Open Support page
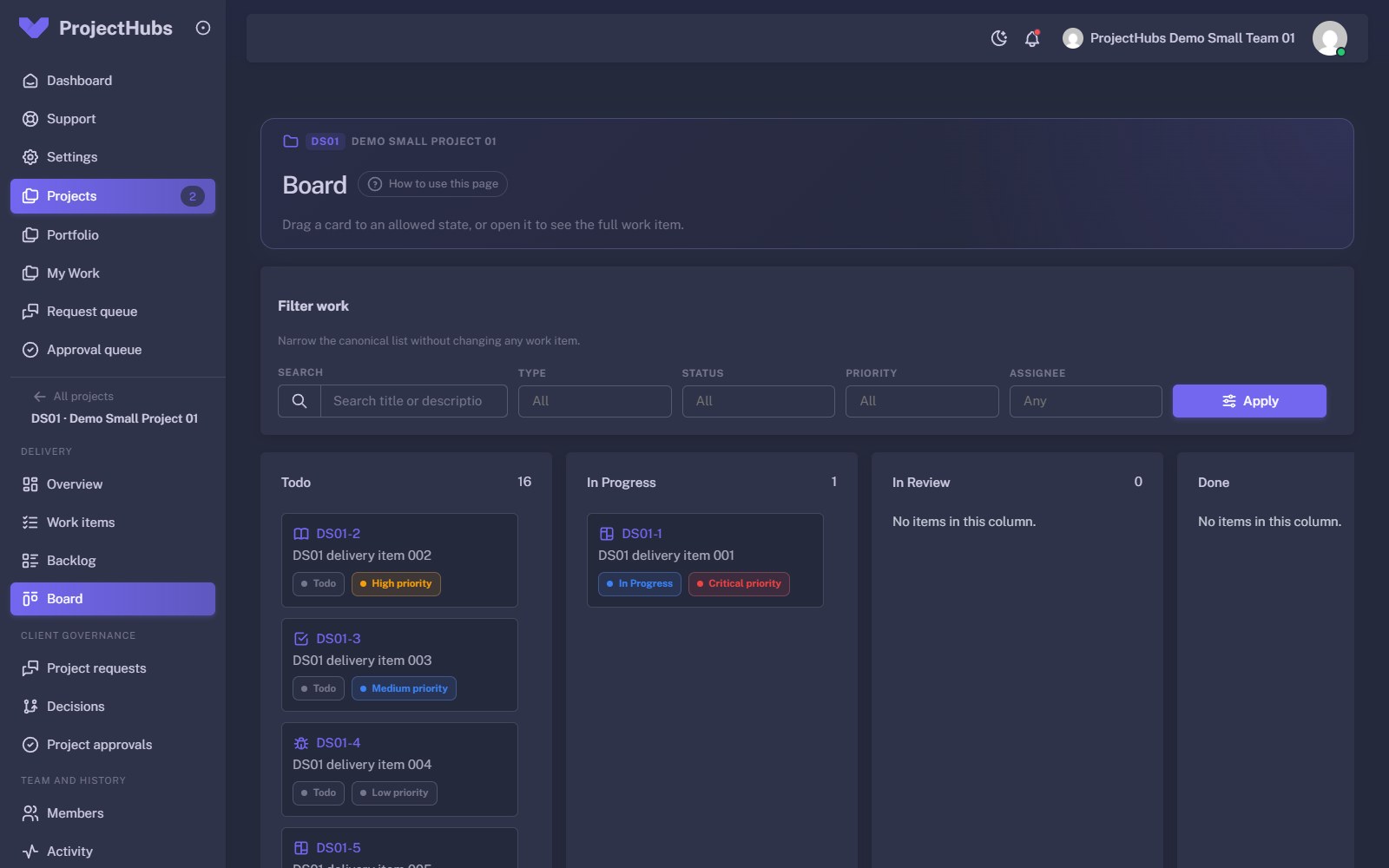The width and height of the screenshot is (1389, 868). [113, 119]
